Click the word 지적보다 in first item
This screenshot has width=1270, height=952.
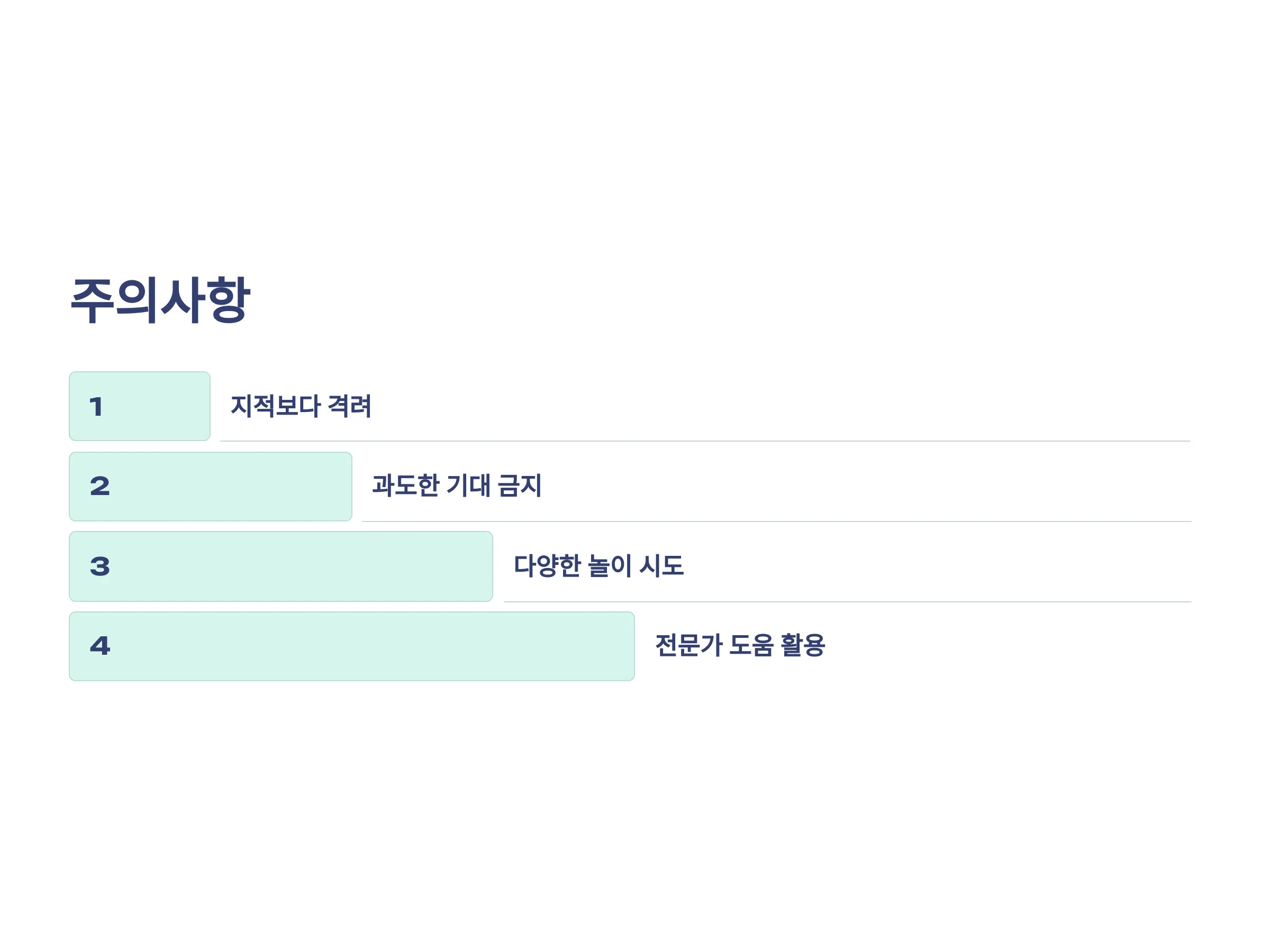click(x=275, y=406)
